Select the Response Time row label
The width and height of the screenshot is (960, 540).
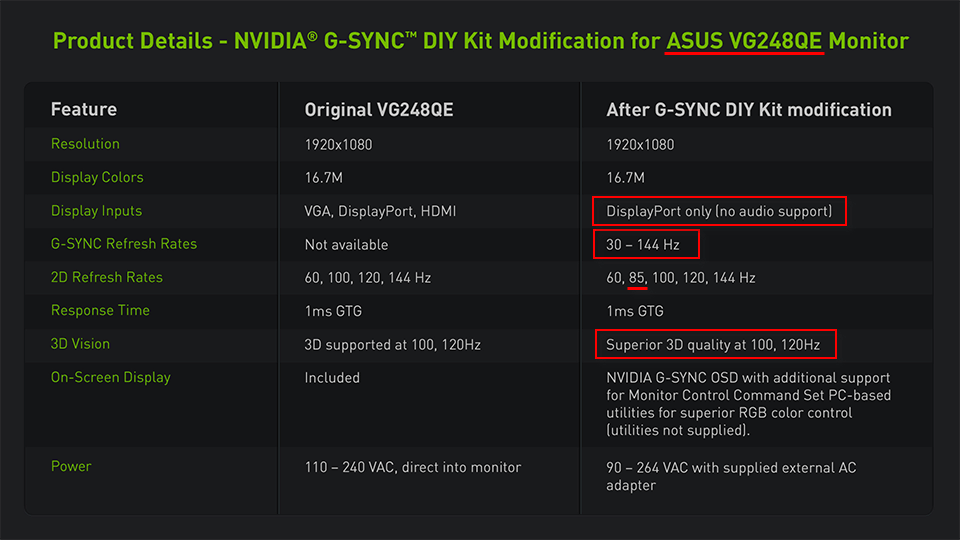tap(100, 310)
